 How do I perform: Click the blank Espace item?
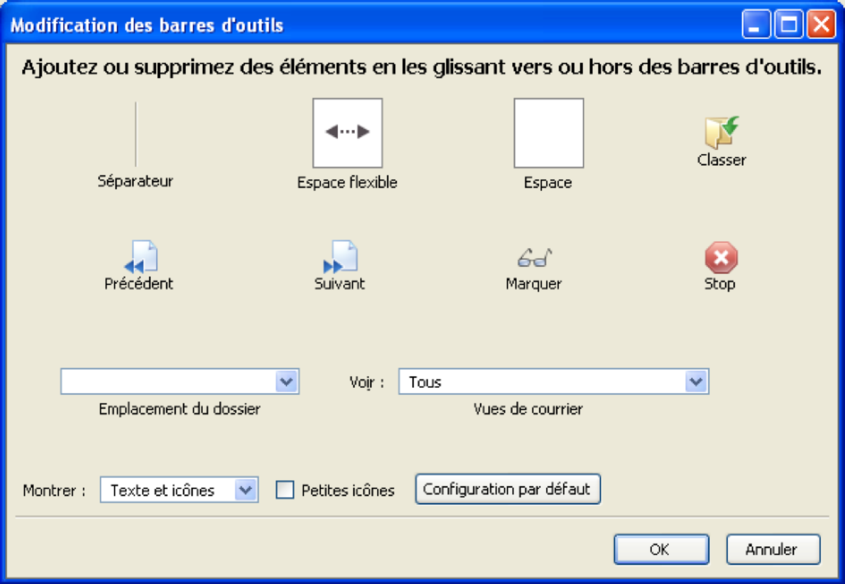click(548, 133)
